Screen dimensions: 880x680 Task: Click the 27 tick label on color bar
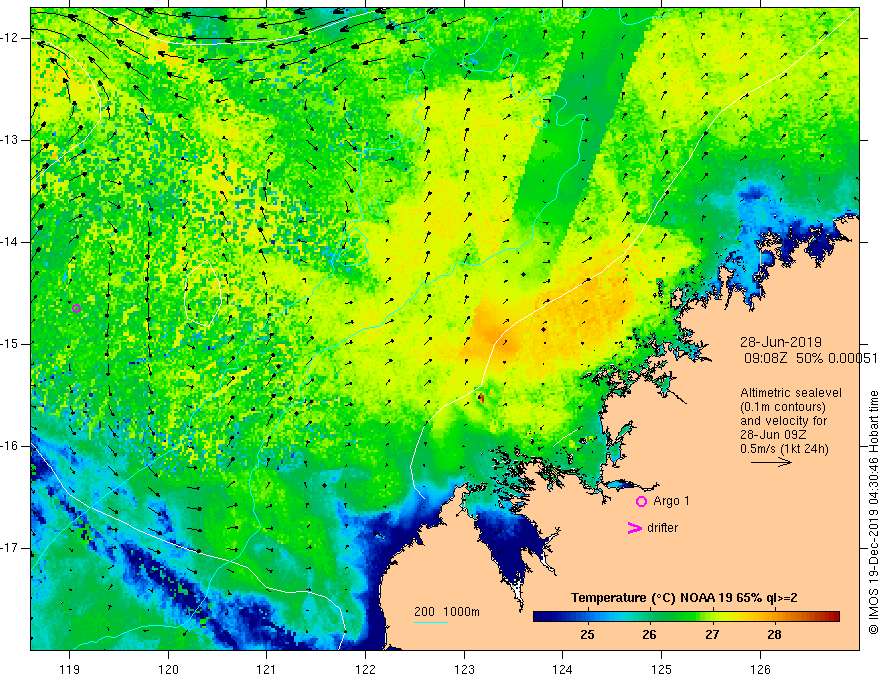(712, 635)
